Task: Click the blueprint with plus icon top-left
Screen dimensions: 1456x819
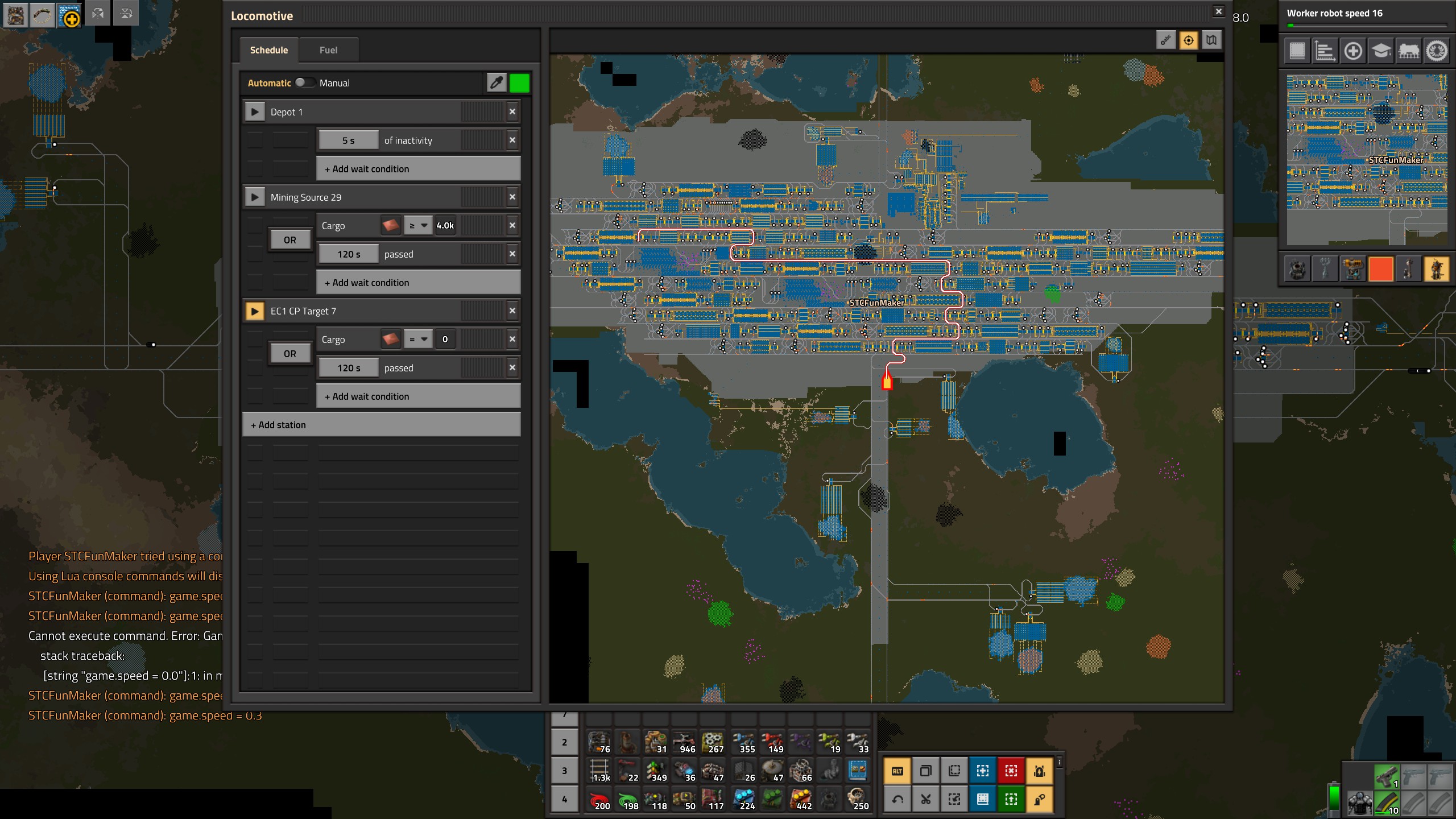Action: 70,15
